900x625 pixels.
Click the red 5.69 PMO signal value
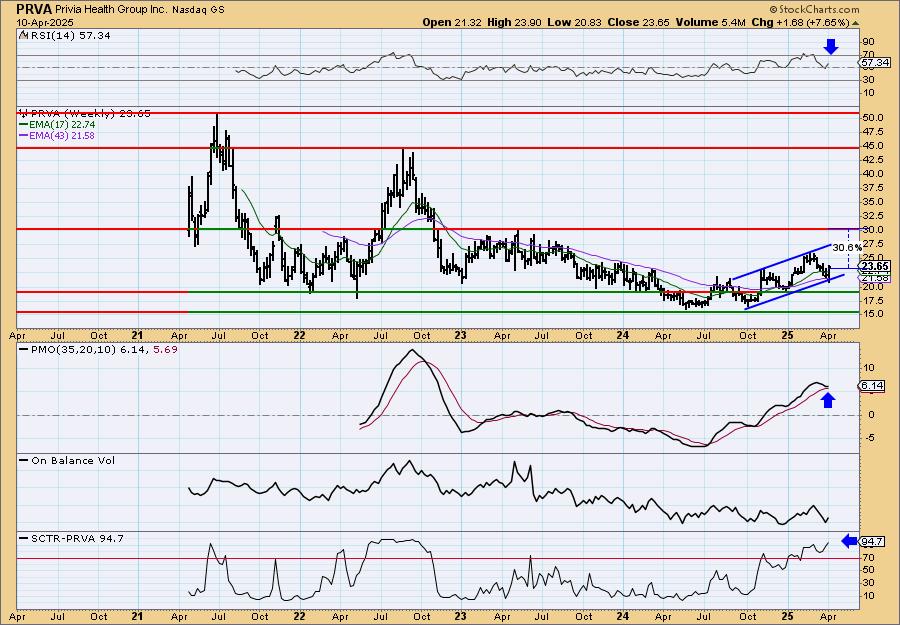coord(165,350)
